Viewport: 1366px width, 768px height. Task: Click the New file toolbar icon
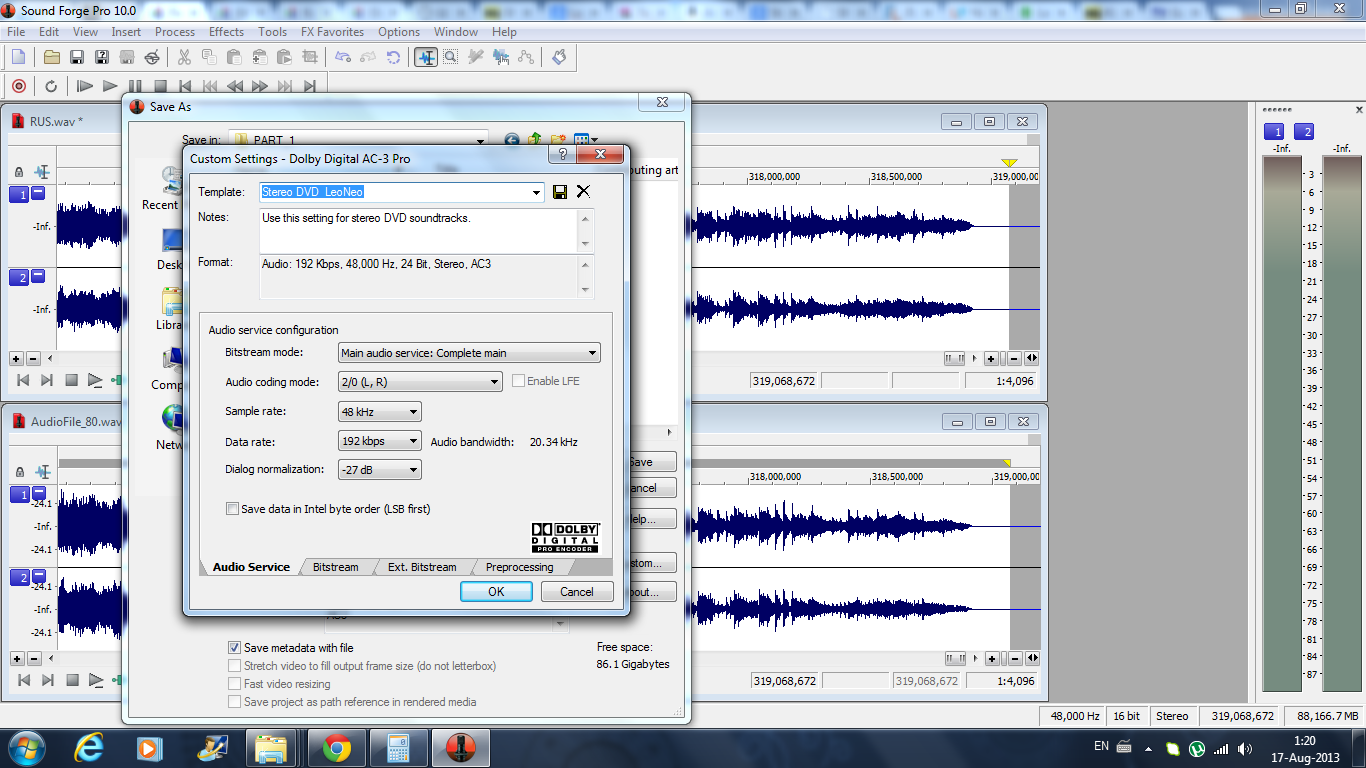(18, 57)
